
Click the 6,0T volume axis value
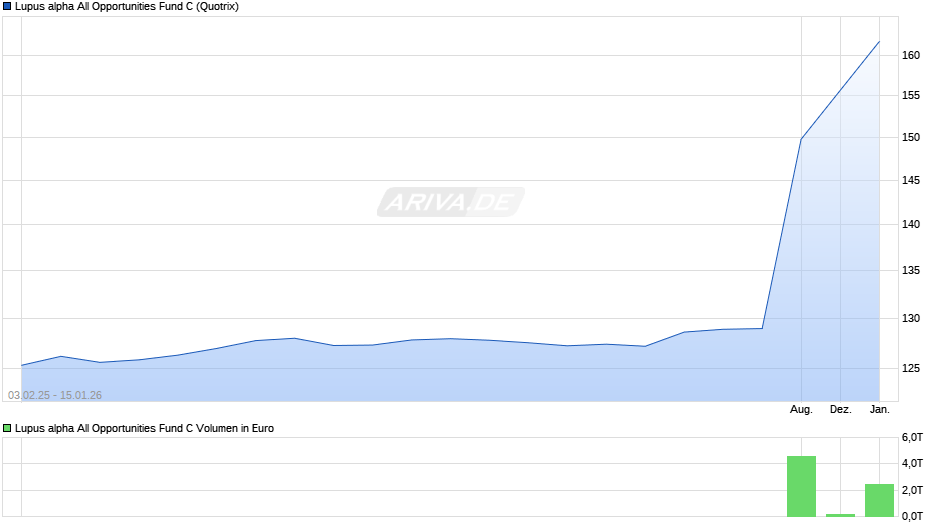coord(912,438)
